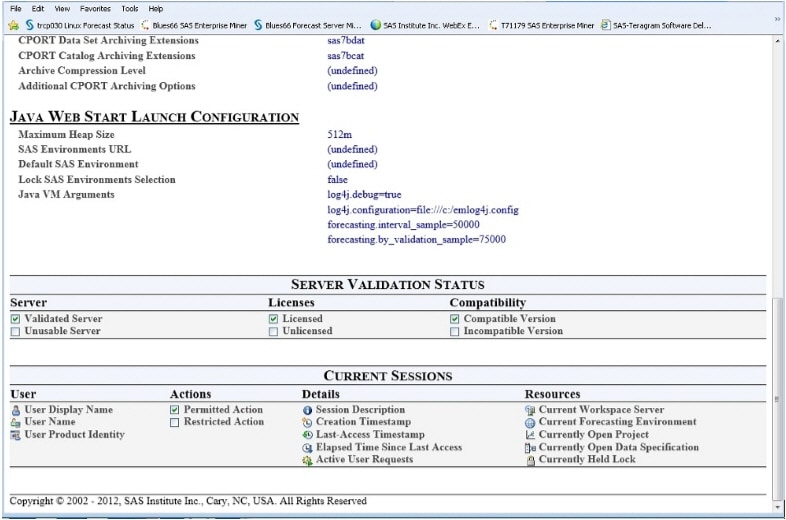Expand the favorites bar overflow chevron

[777, 19]
